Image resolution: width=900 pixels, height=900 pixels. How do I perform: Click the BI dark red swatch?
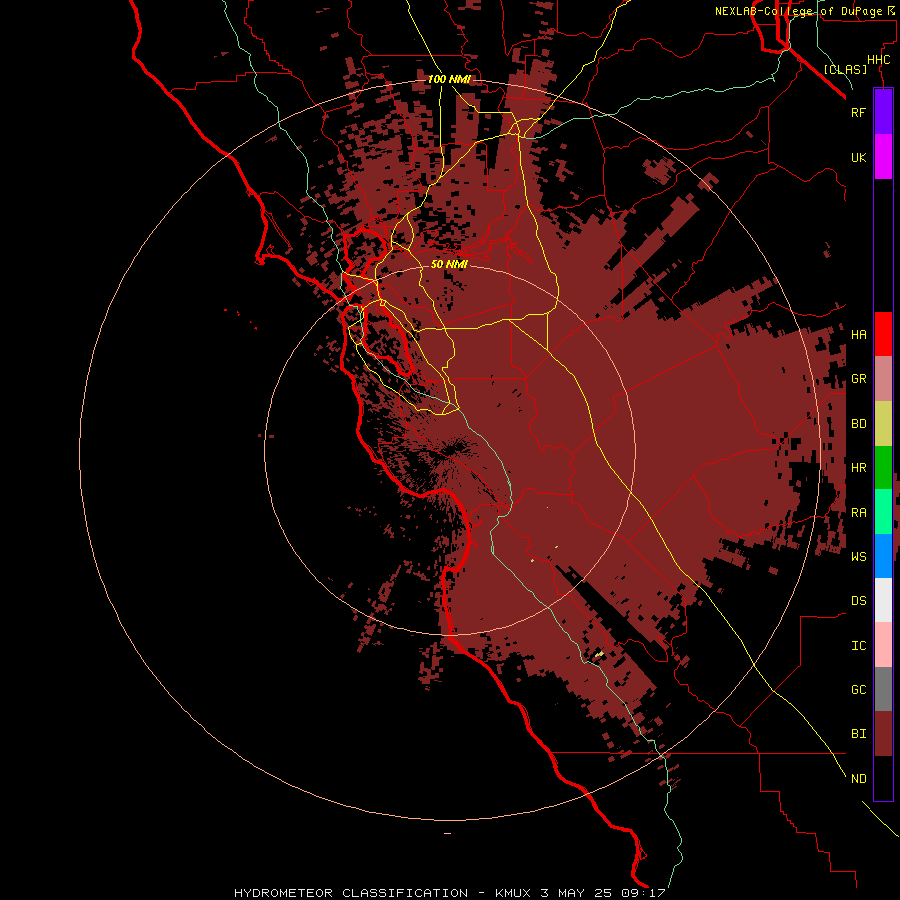pos(883,734)
